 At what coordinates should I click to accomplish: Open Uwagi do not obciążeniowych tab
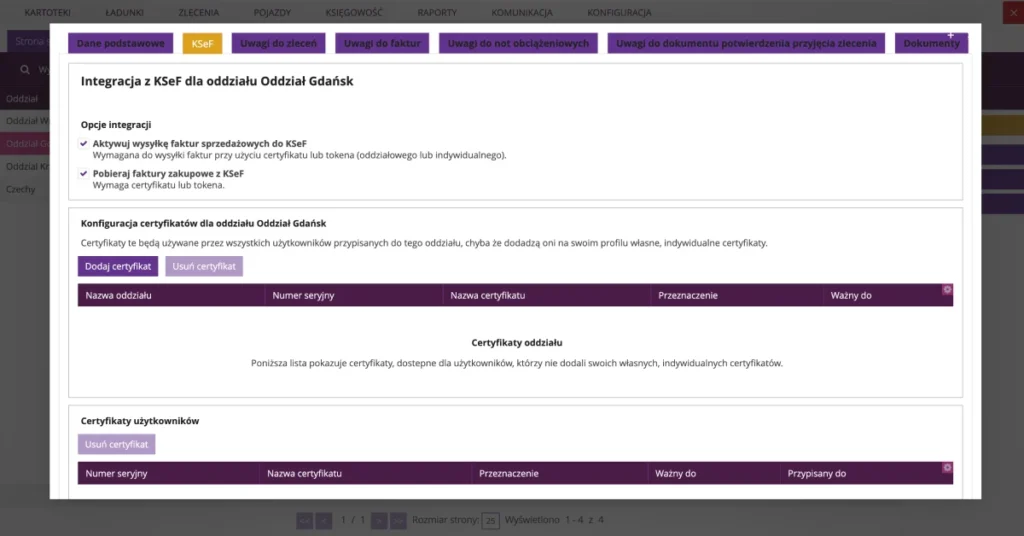pyautogui.click(x=518, y=43)
